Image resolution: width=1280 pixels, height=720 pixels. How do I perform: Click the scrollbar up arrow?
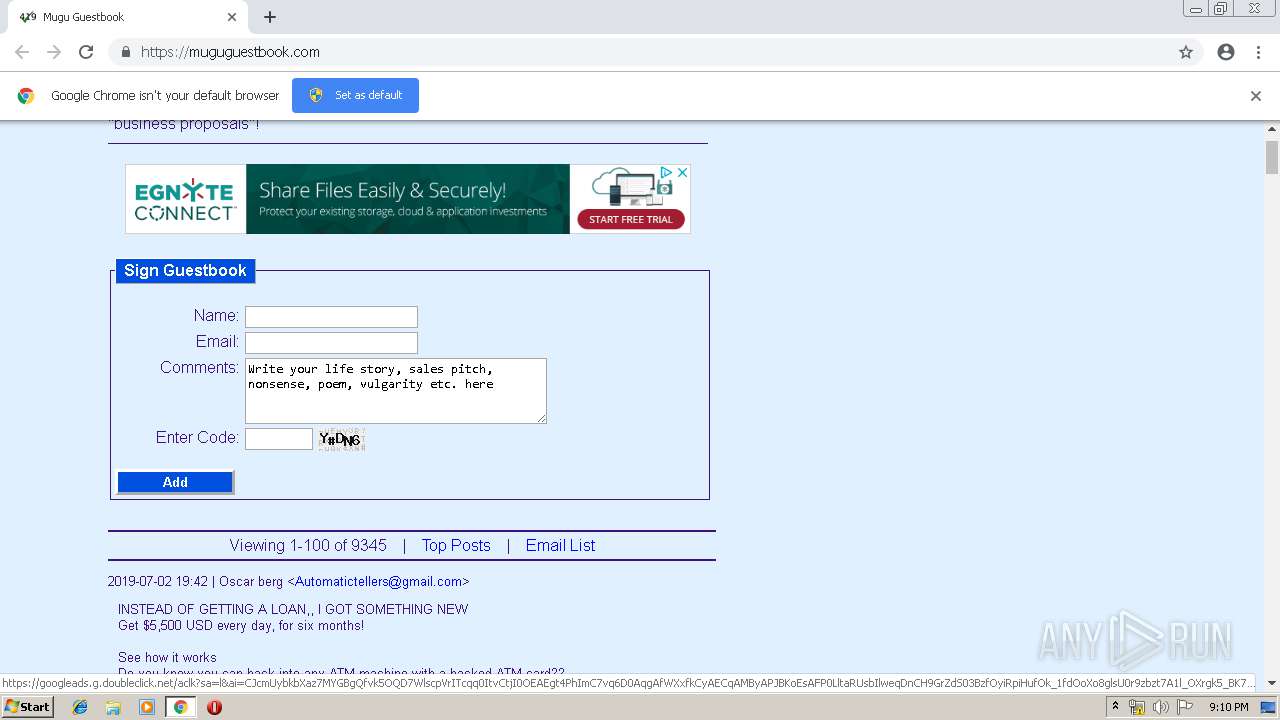[x=1272, y=129]
